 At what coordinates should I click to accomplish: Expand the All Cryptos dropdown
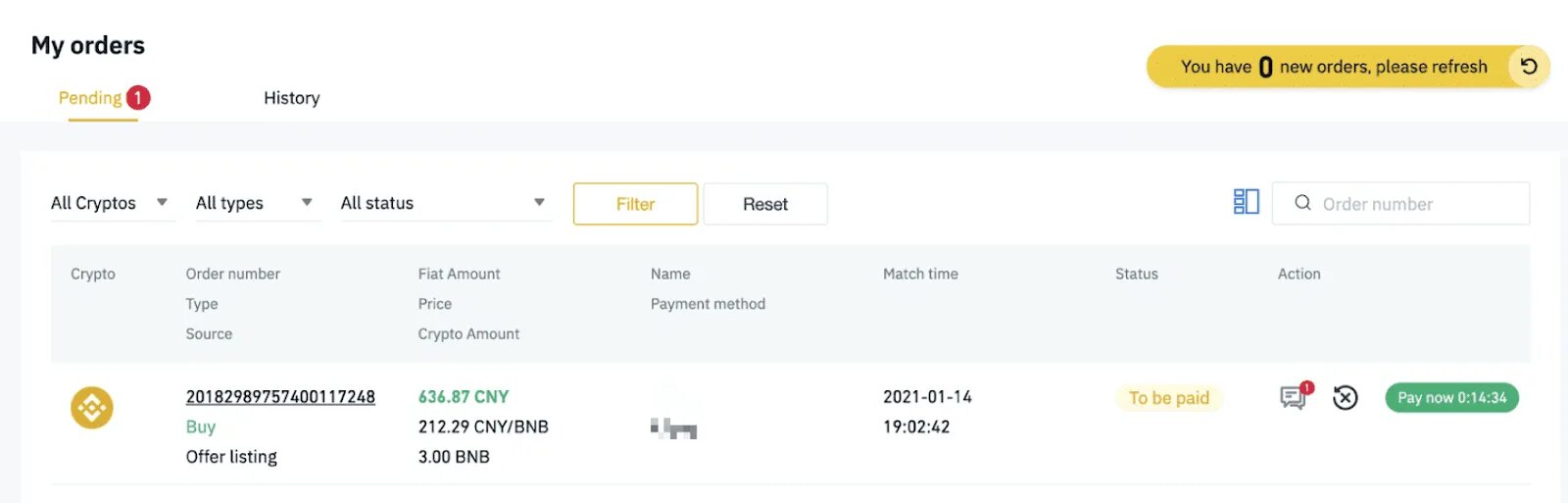click(x=110, y=203)
